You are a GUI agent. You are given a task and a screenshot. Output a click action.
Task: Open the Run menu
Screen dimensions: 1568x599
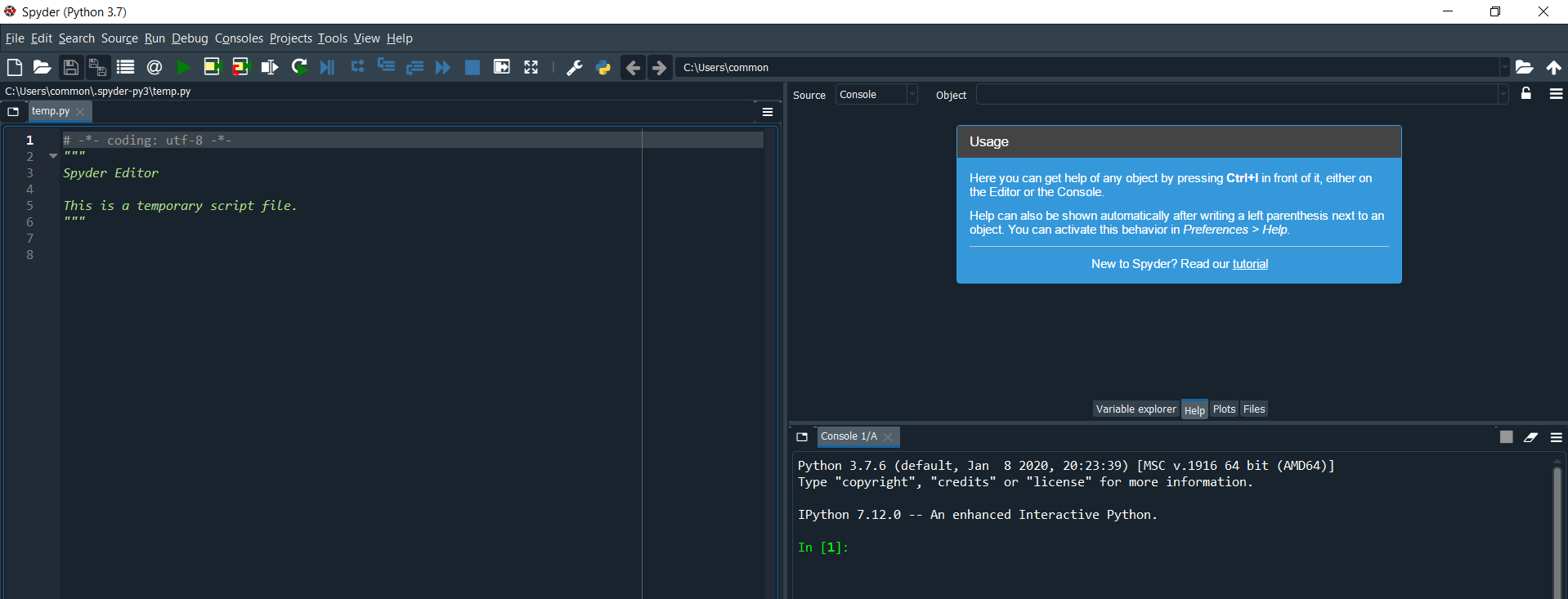pos(155,38)
